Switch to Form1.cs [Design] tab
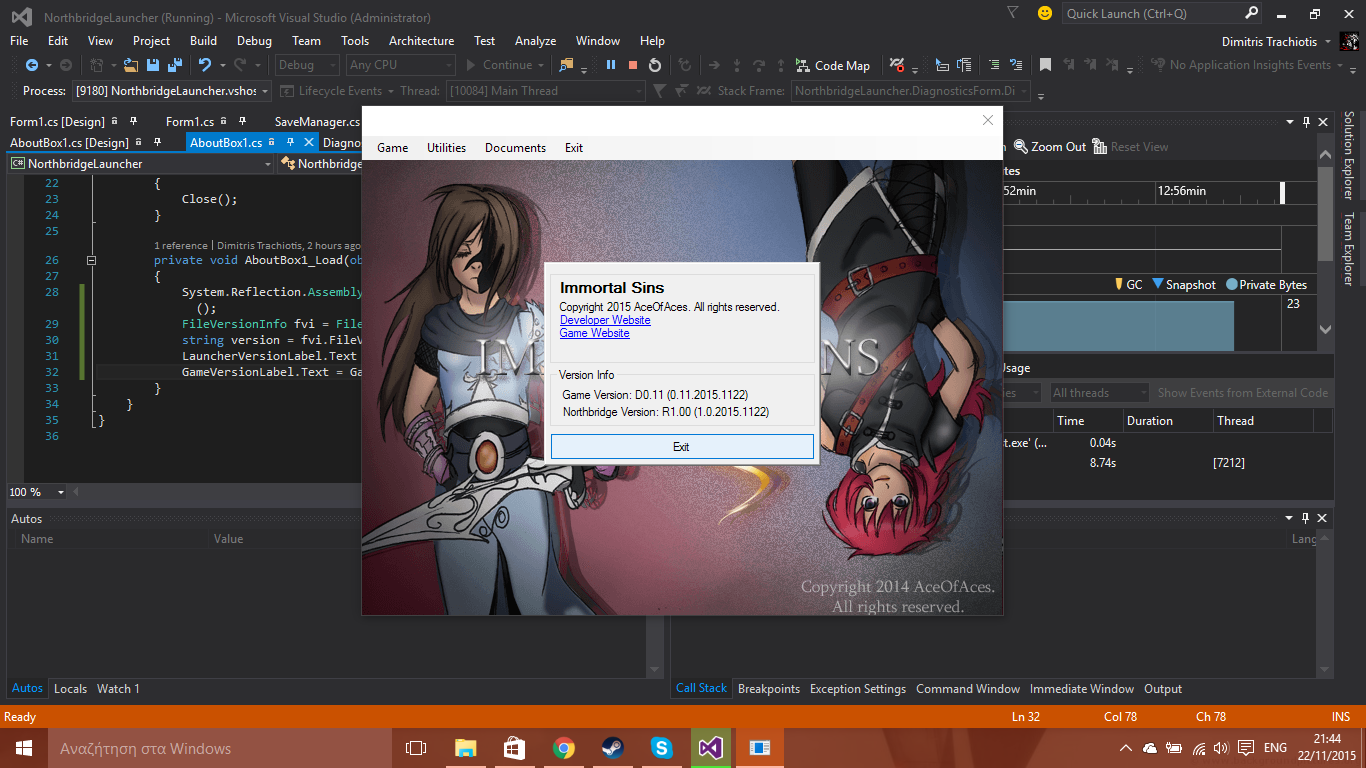The image size is (1366, 768). tap(57, 122)
